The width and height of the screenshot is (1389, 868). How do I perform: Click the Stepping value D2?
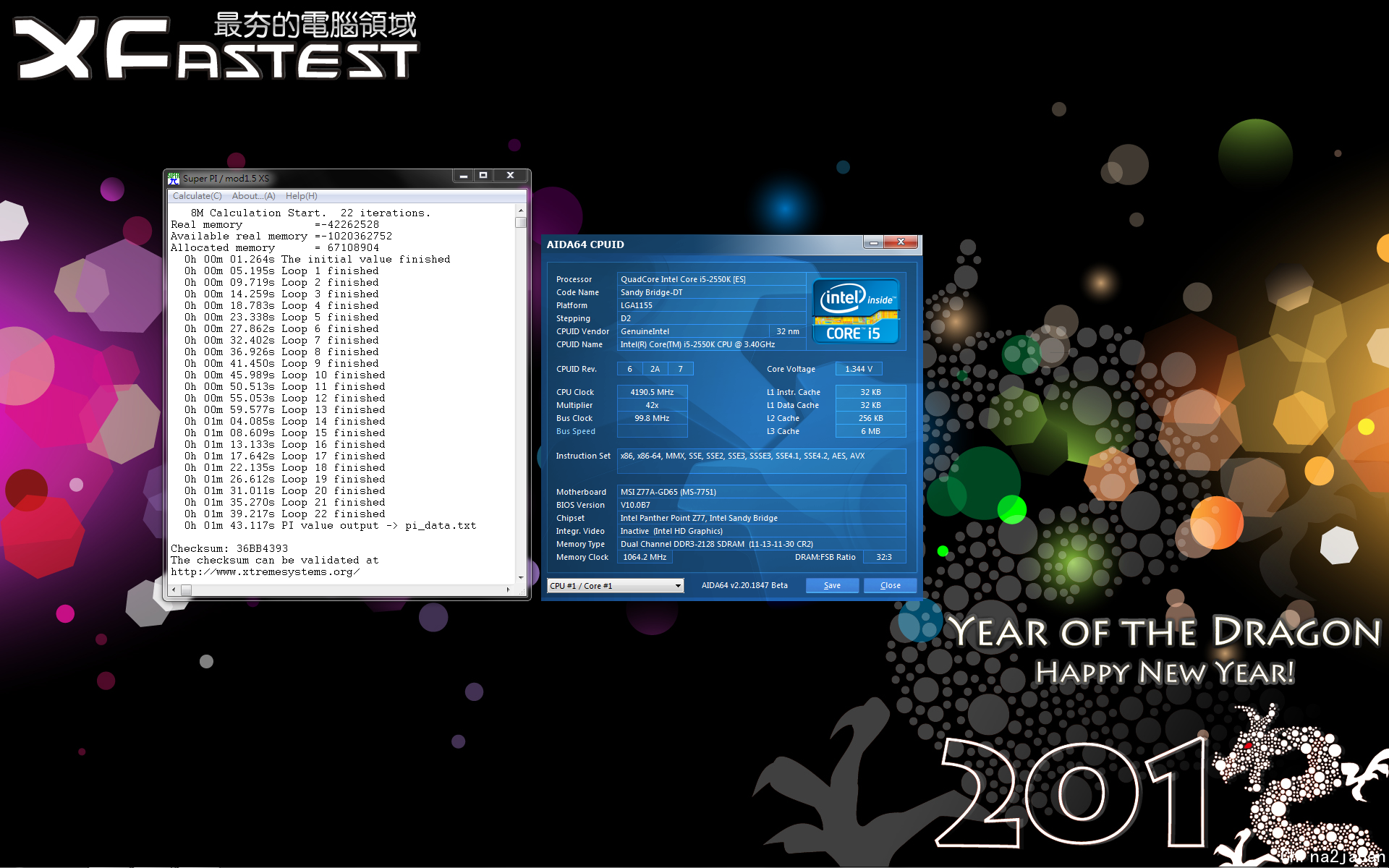click(711, 318)
